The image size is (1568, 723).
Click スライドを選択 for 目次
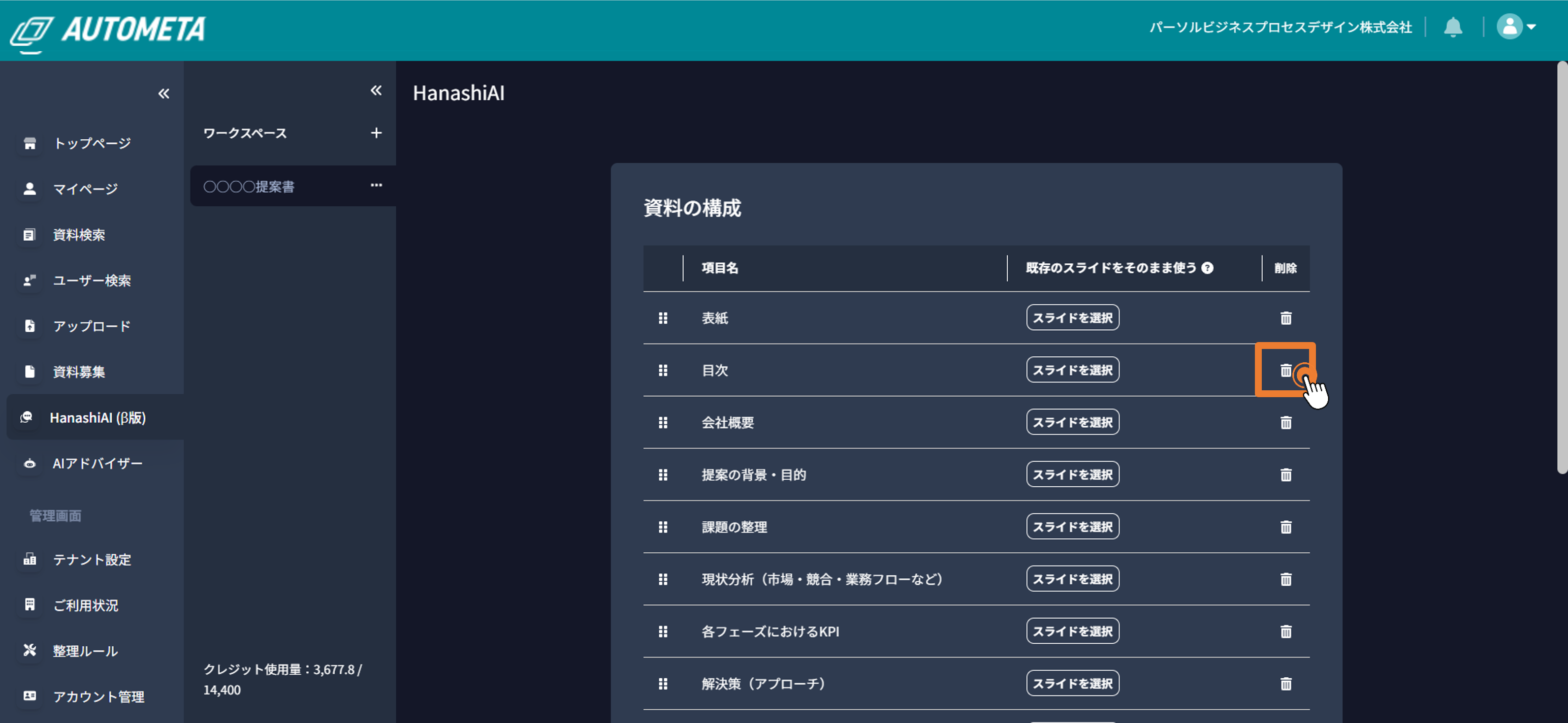click(x=1073, y=370)
